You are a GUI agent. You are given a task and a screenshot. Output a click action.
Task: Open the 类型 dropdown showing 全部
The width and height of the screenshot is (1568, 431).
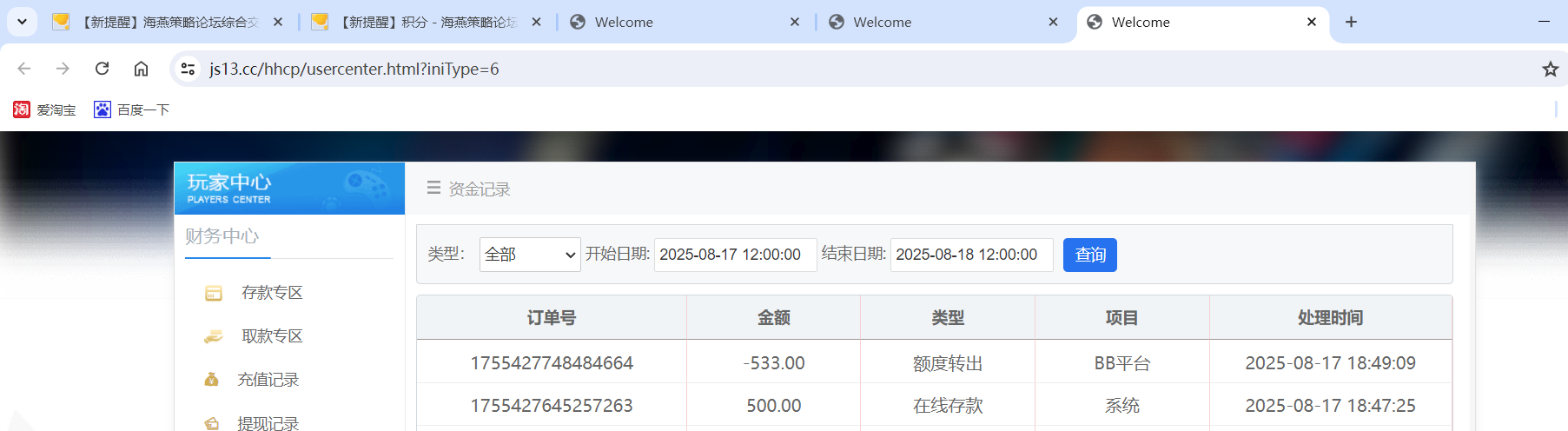point(530,255)
